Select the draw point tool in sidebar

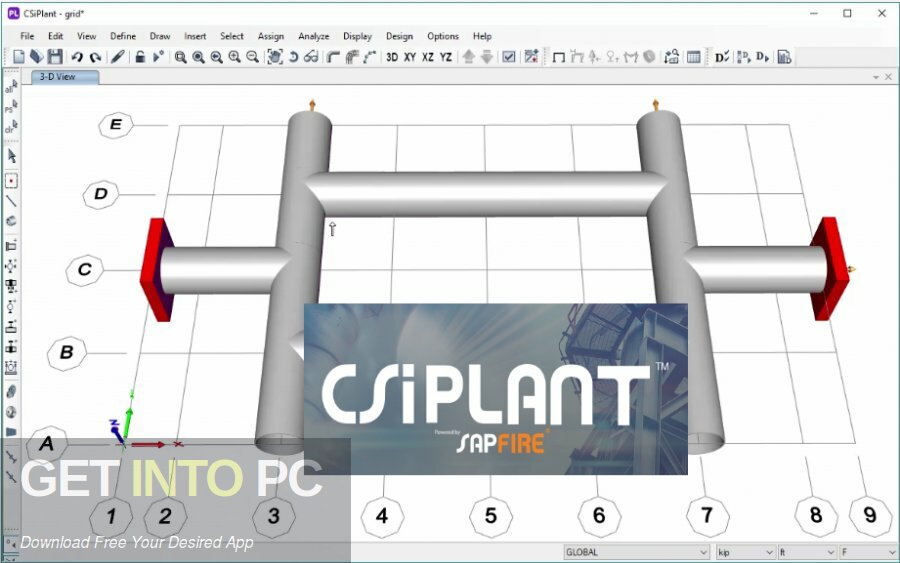(11, 181)
